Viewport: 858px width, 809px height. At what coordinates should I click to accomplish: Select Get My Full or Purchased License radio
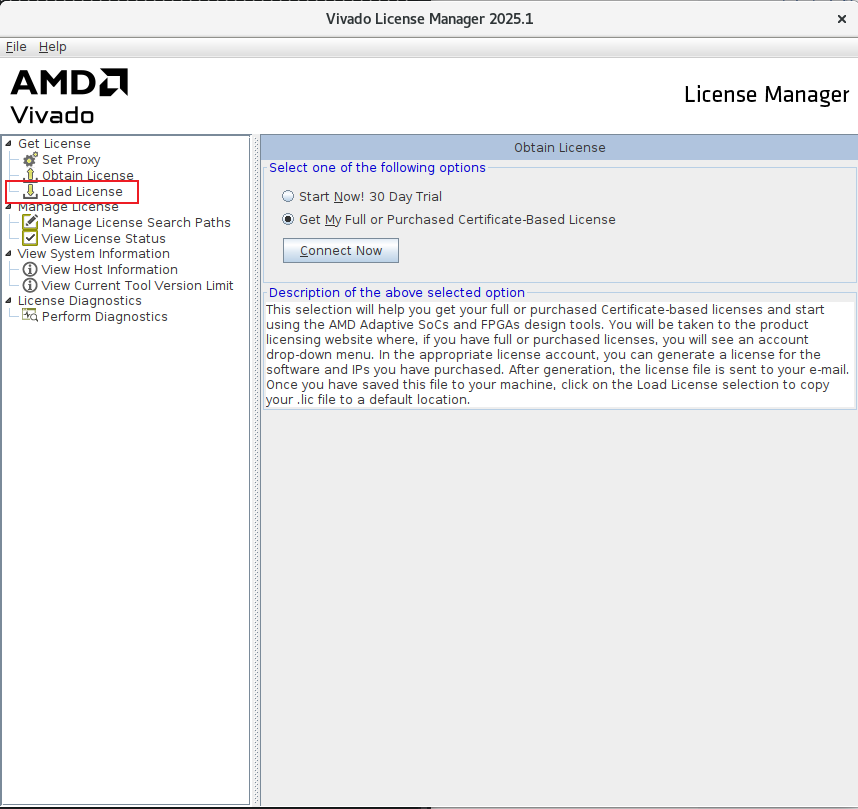[x=288, y=220]
